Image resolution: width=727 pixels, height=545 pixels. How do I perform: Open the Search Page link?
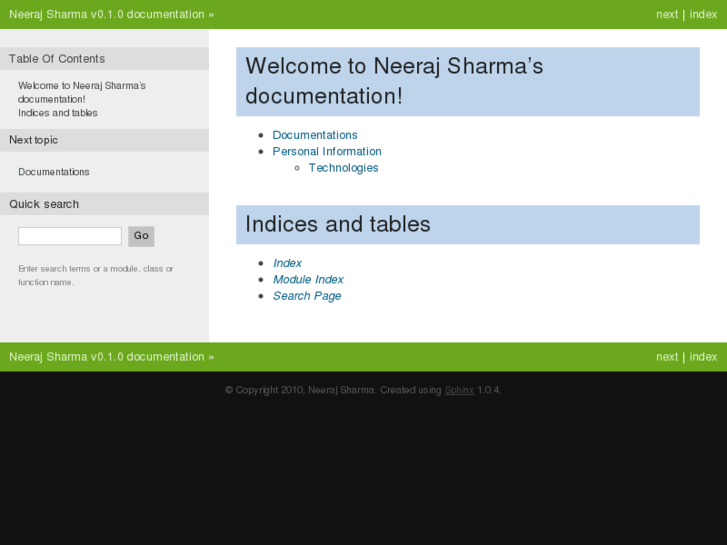point(307,296)
